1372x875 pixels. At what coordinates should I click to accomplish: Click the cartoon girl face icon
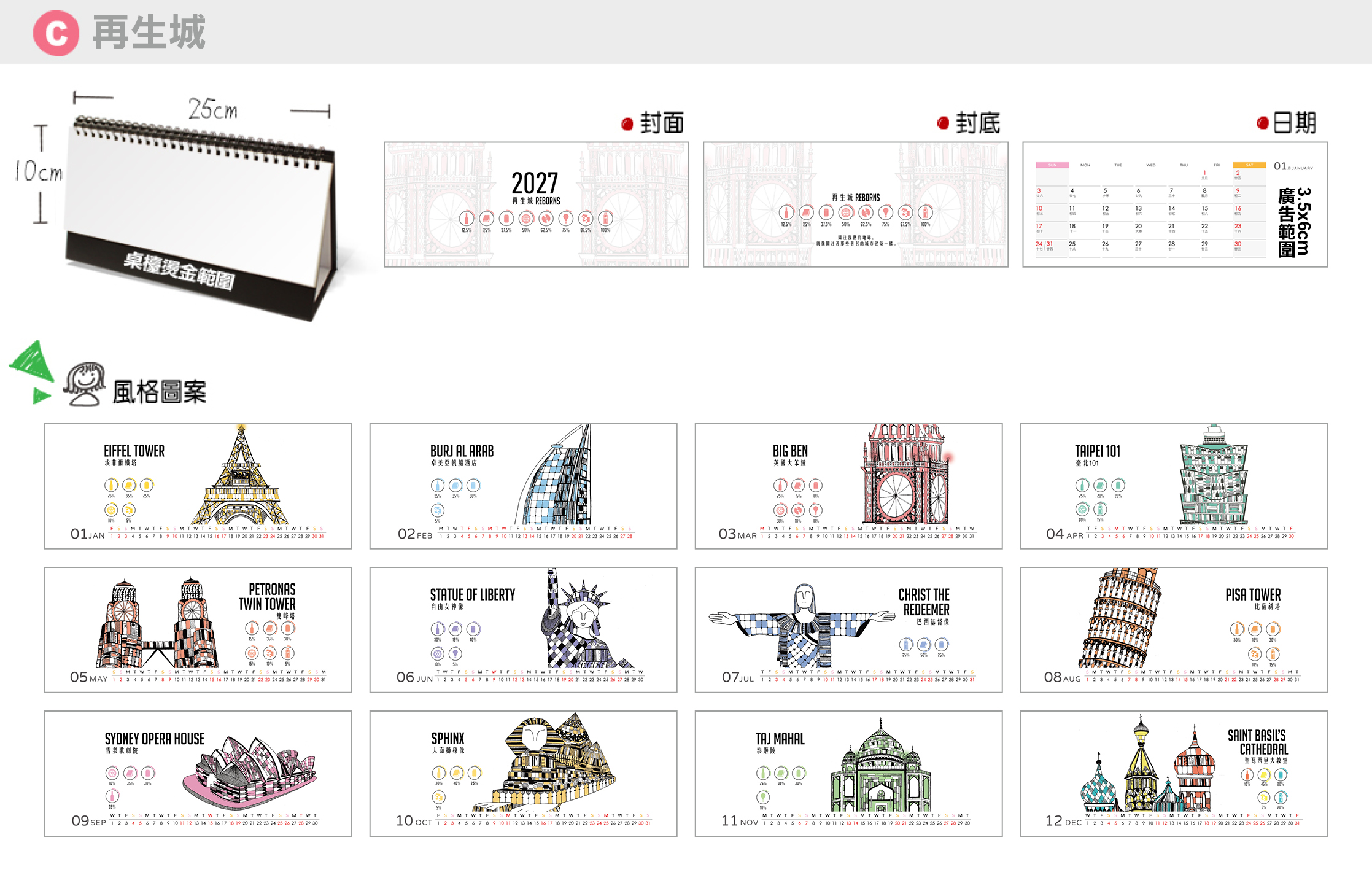pos(85,384)
